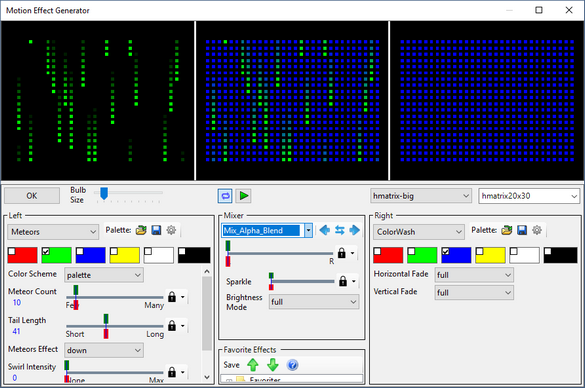Toggle the loop playback button
This screenshot has width=585, height=388.
pyautogui.click(x=225, y=196)
